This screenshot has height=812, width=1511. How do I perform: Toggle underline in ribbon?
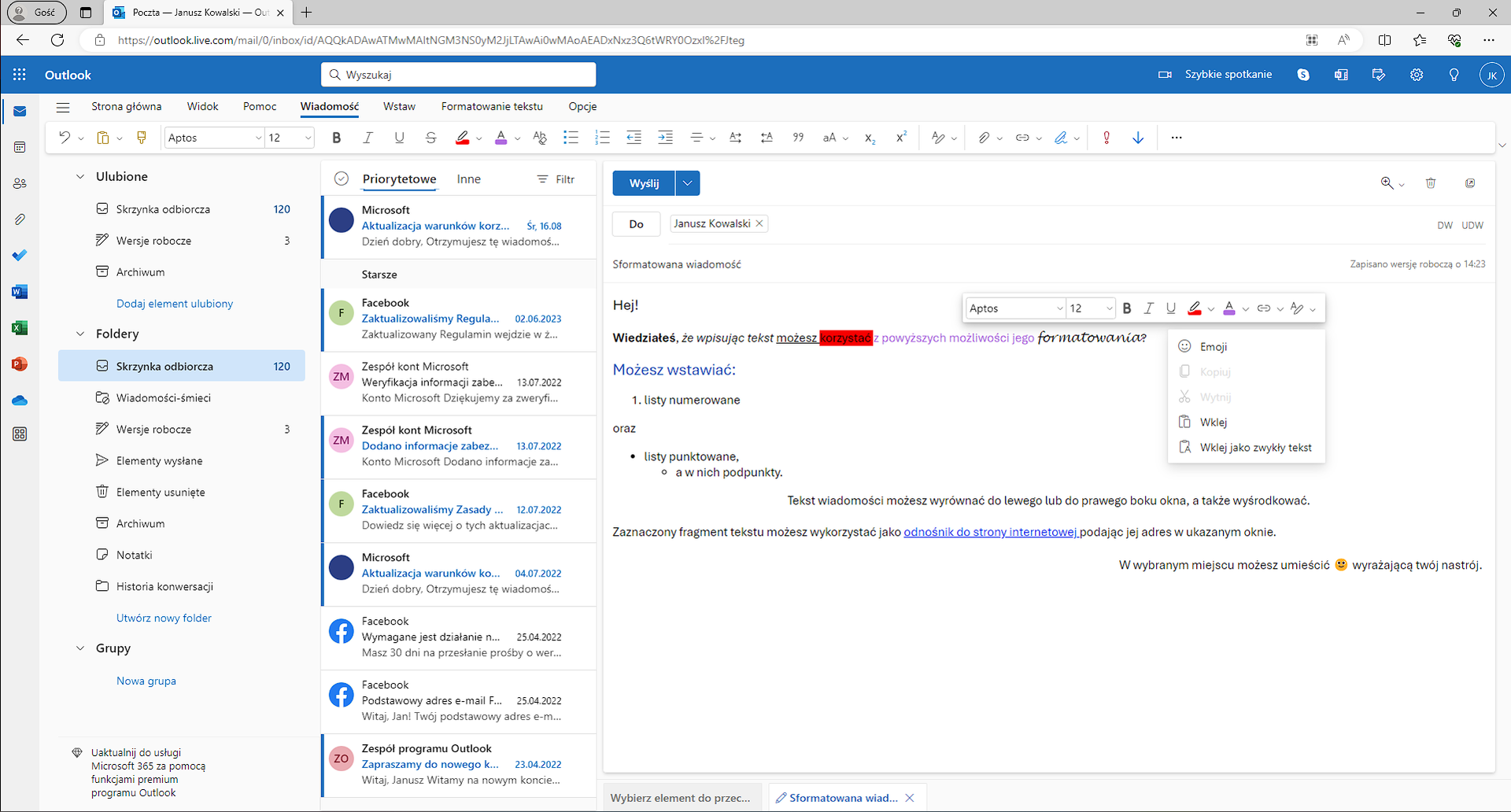point(399,138)
